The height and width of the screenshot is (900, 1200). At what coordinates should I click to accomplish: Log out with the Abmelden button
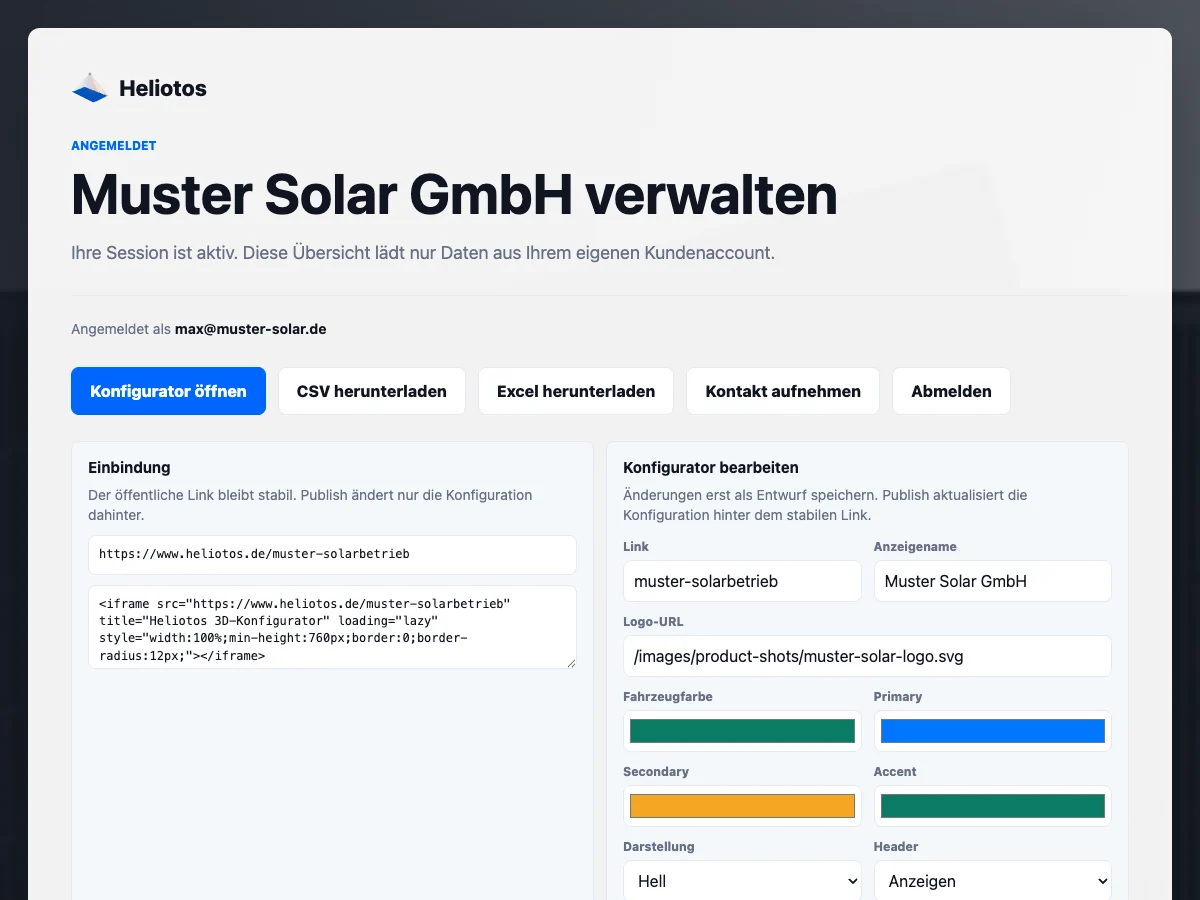click(951, 391)
